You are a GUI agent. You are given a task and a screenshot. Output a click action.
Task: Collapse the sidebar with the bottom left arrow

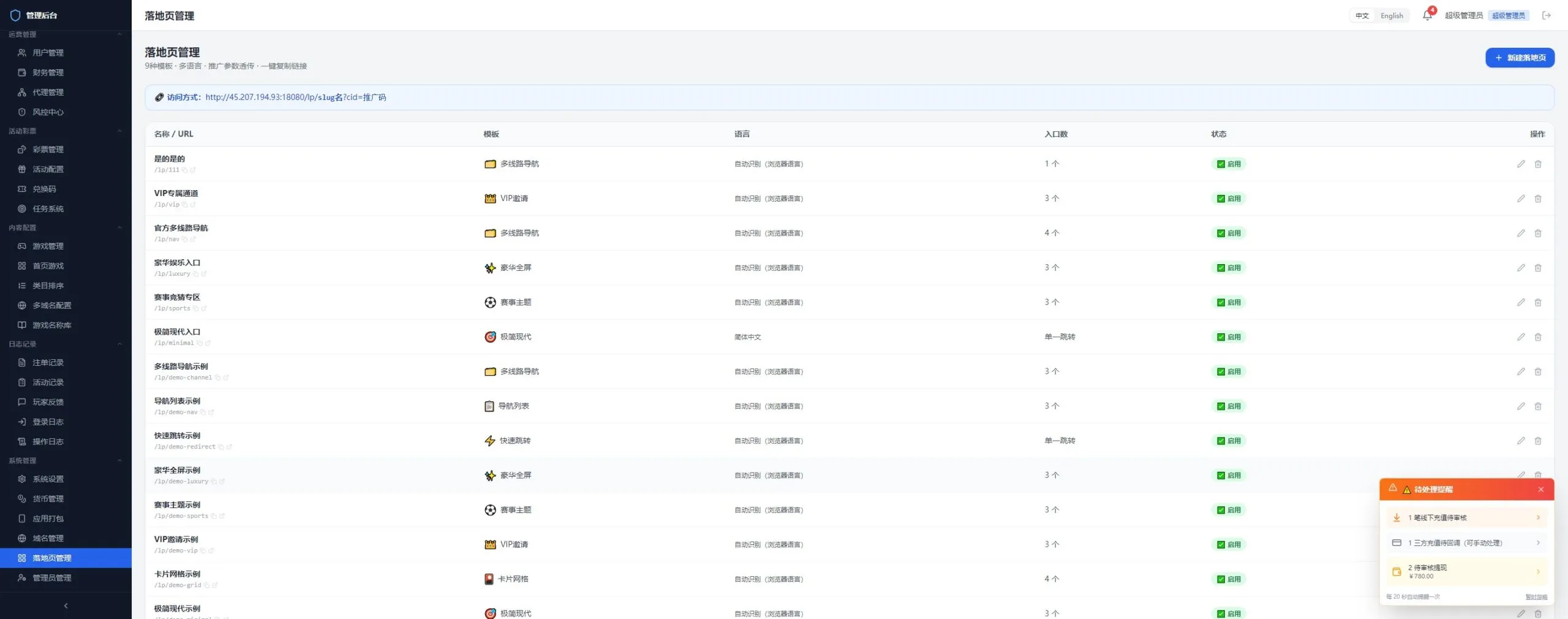(x=66, y=606)
